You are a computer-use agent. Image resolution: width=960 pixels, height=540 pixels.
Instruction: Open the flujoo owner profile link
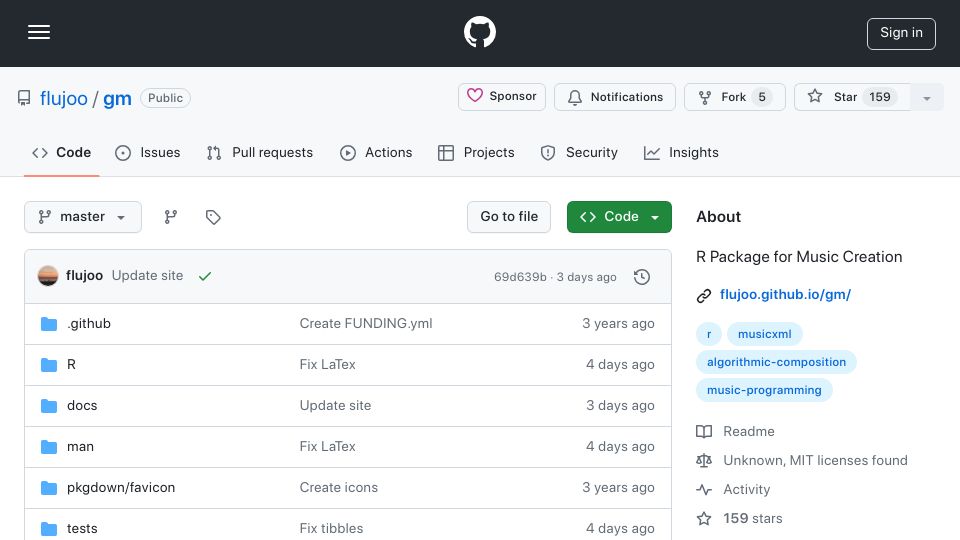(x=64, y=98)
